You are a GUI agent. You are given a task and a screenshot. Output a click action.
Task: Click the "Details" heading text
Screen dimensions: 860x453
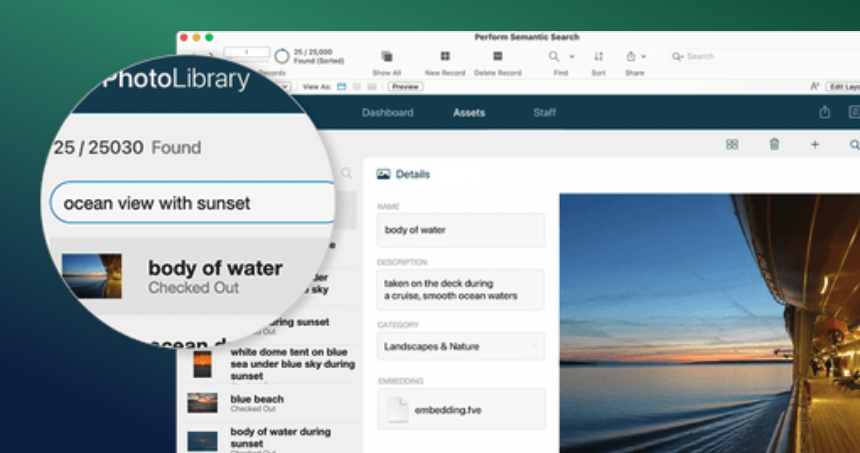(413, 174)
